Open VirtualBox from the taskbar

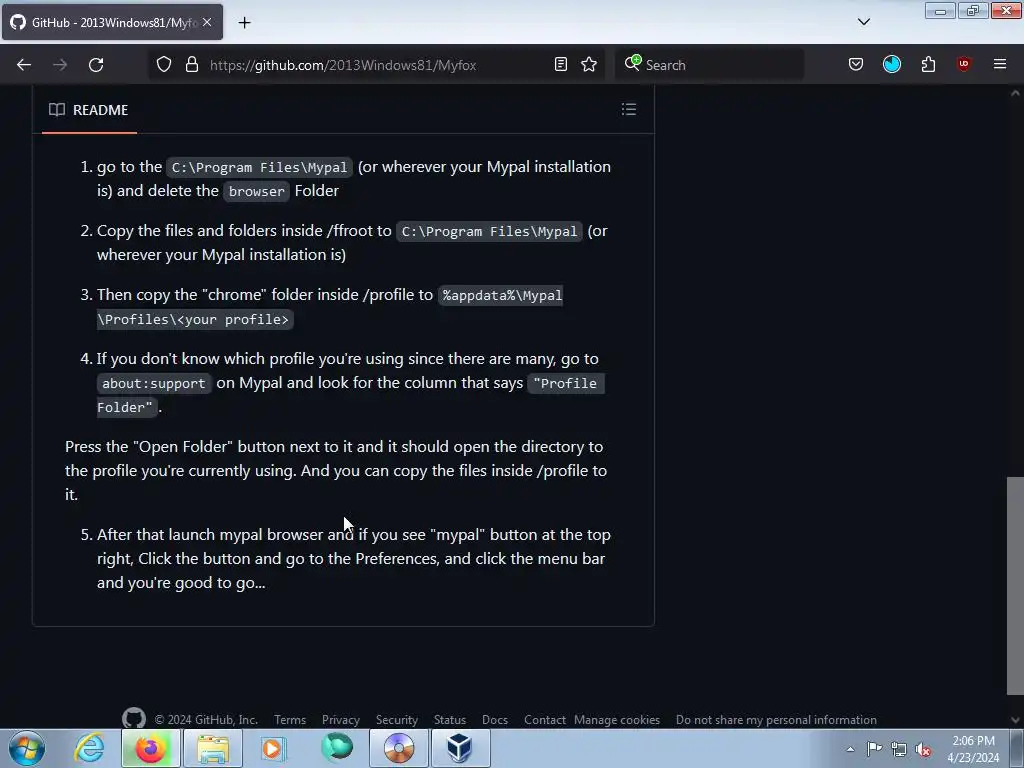click(x=460, y=748)
